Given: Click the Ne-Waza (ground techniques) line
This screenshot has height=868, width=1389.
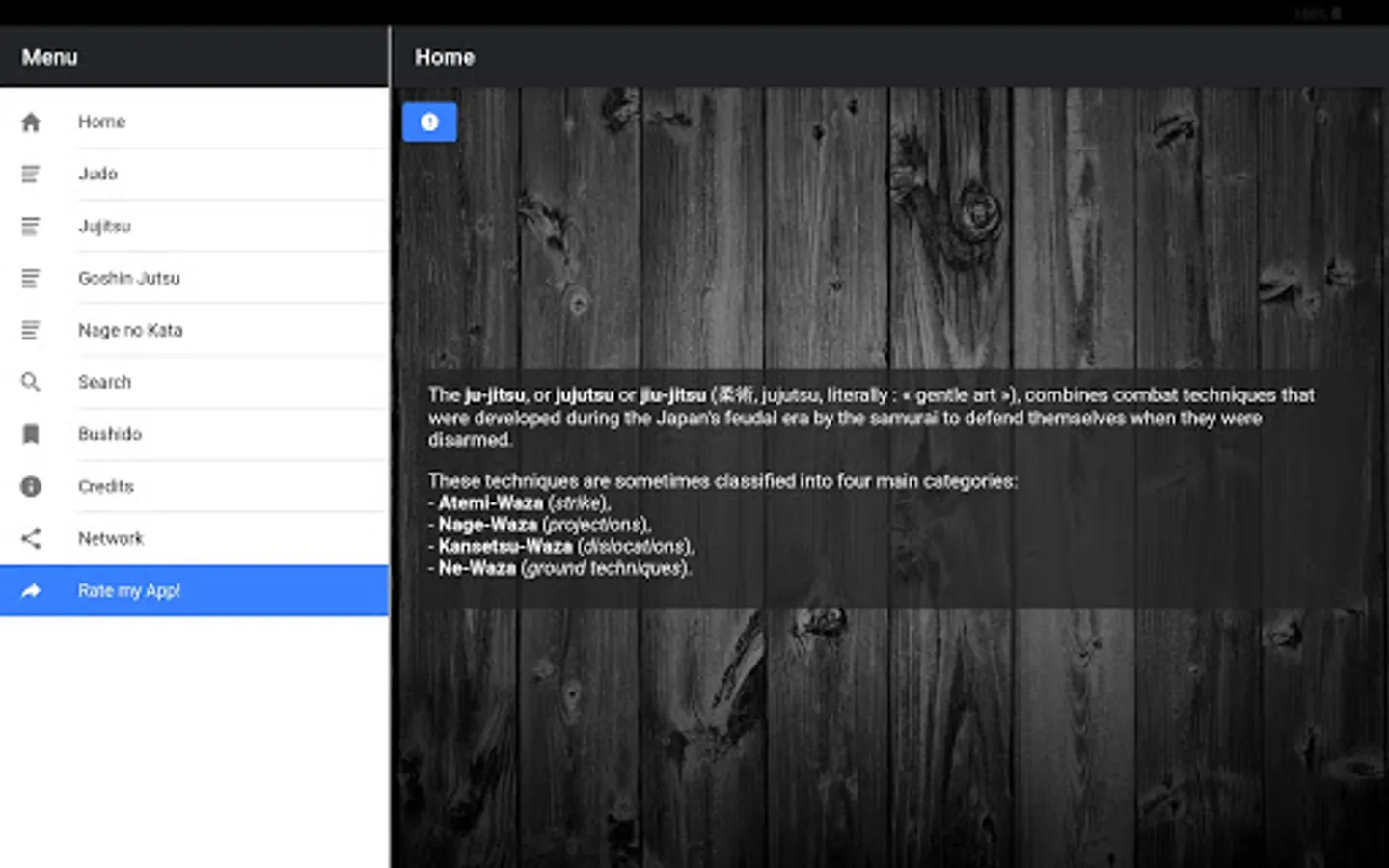Looking at the screenshot, I should 559,568.
